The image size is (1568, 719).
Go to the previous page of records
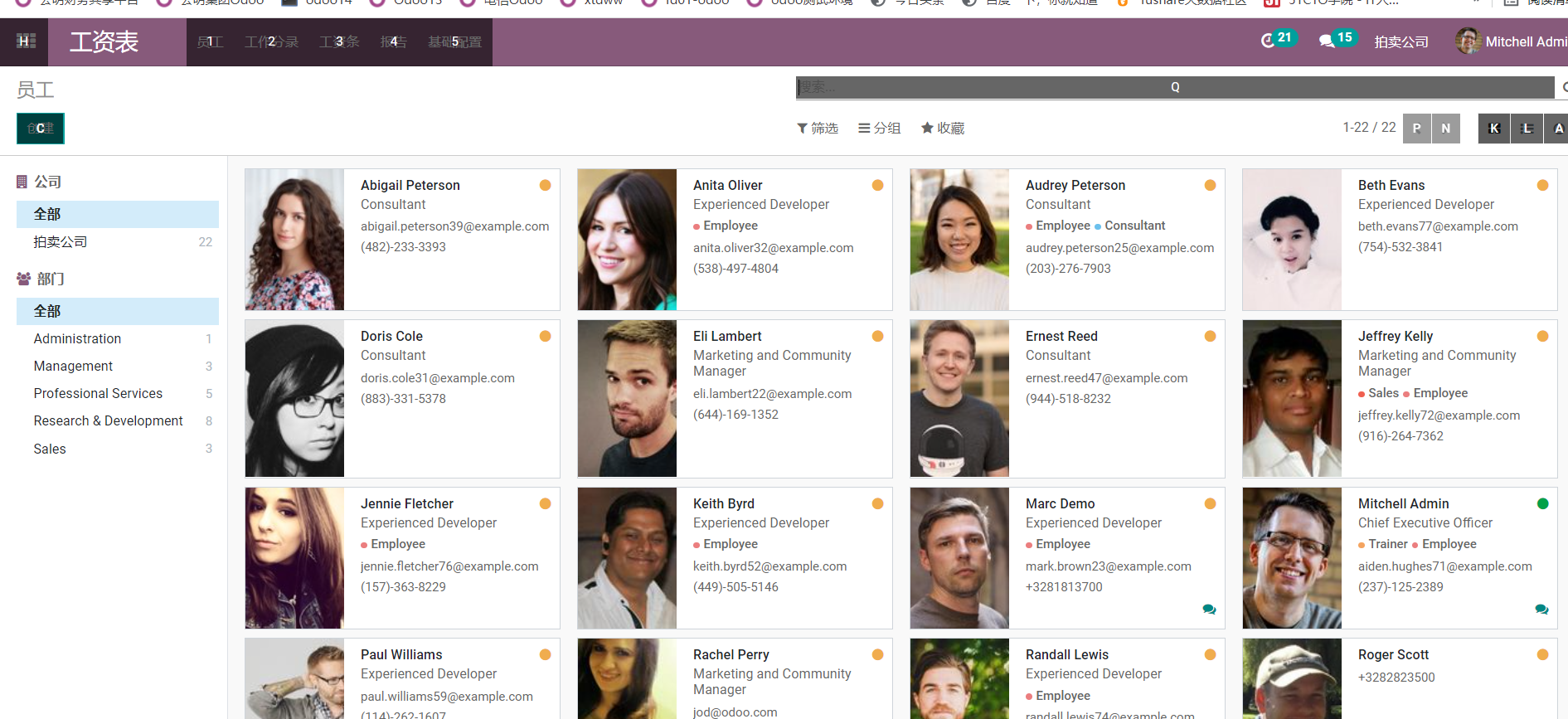(x=1417, y=129)
